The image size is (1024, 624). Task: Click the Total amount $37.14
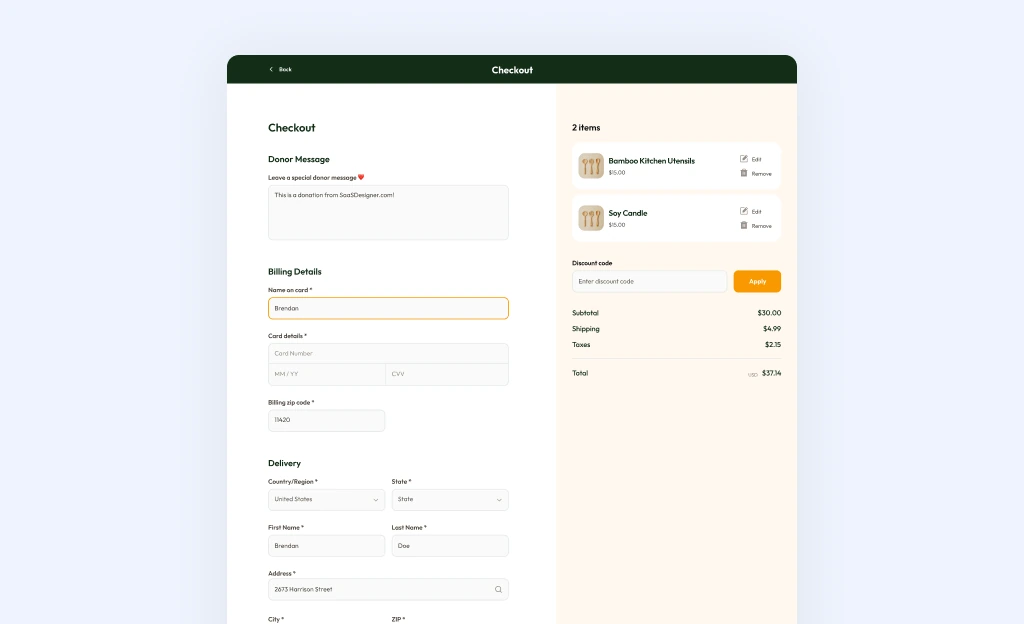click(x=771, y=373)
